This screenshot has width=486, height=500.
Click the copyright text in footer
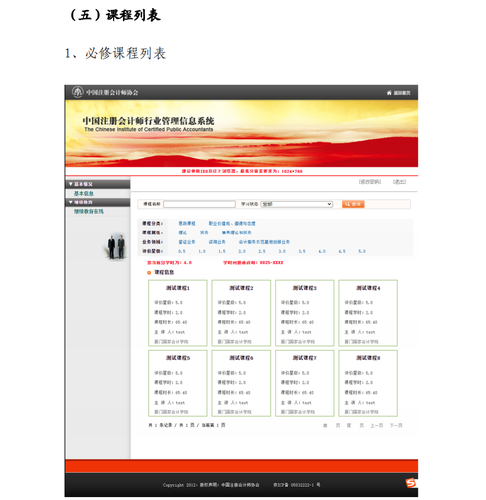point(211,485)
